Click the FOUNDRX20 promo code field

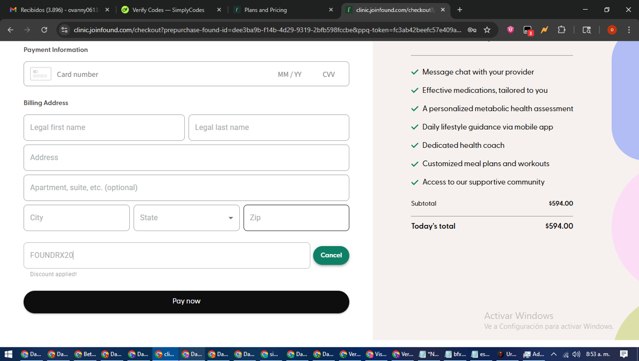coord(167,255)
